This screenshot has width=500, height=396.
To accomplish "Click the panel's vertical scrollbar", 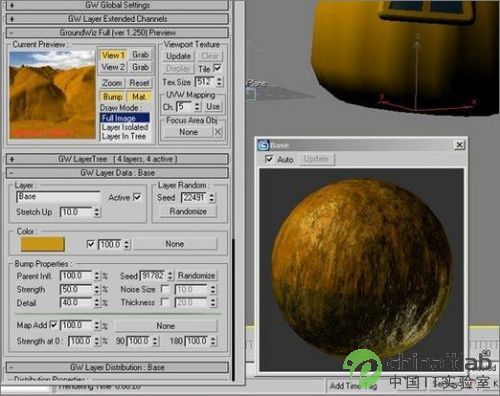I will pyautogui.click(x=233, y=310).
